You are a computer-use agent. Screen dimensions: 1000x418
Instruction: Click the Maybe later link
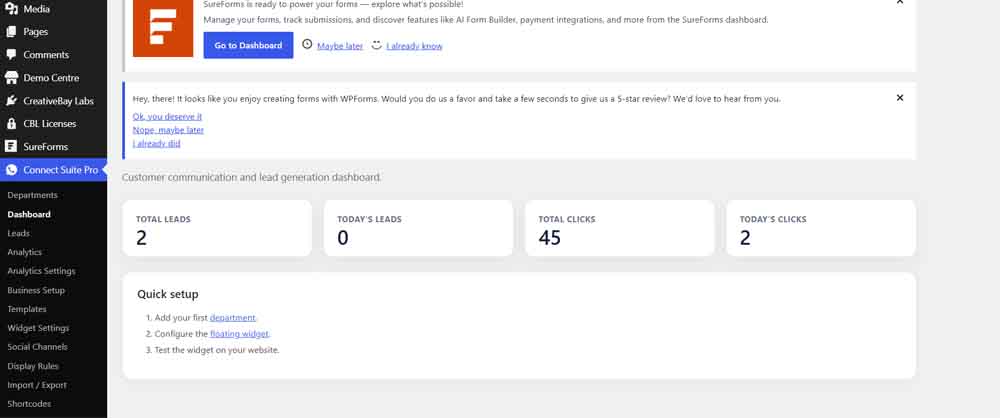point(340,46)
